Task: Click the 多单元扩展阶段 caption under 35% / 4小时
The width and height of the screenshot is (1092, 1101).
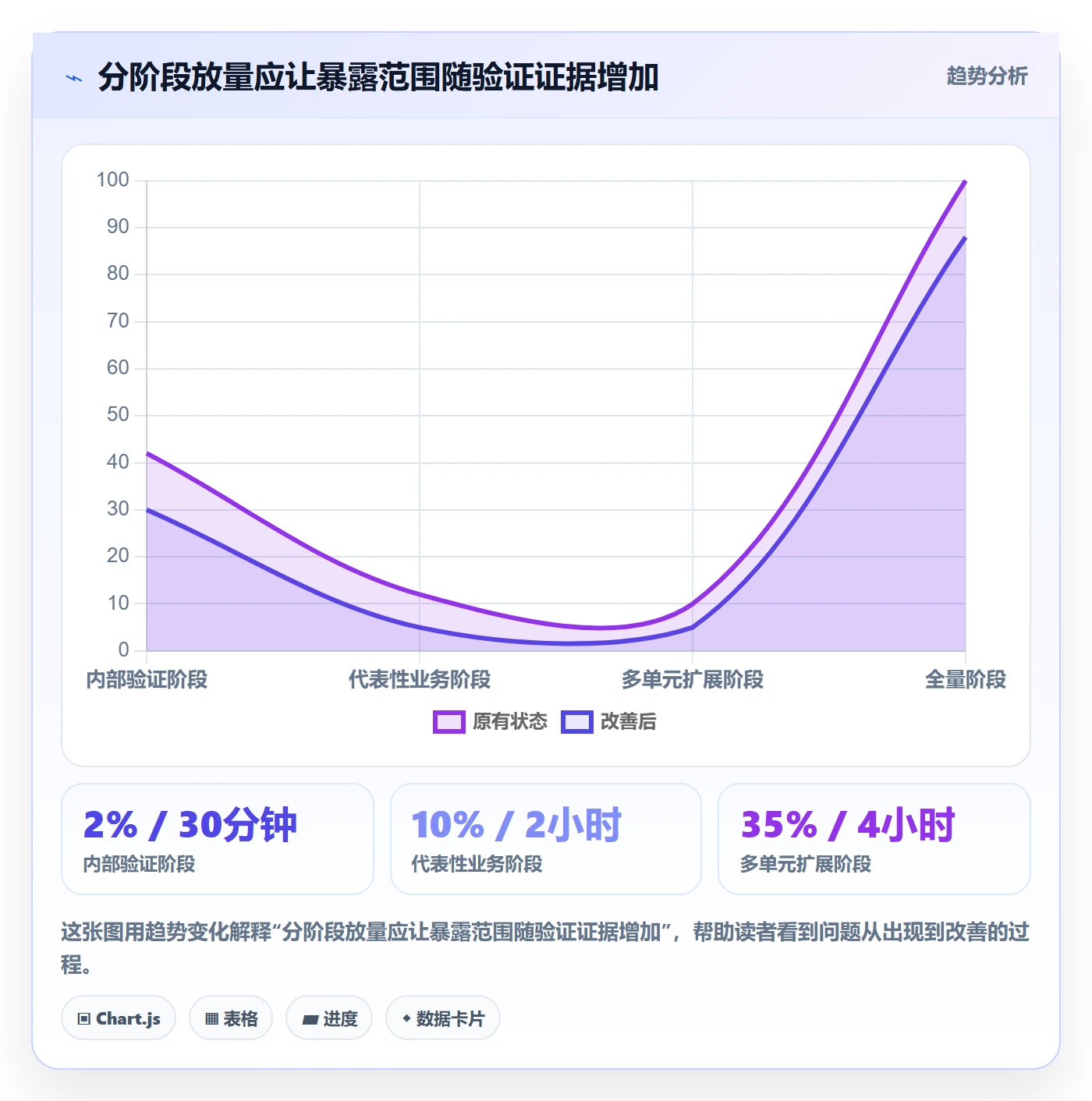Action: coord(805,864)
